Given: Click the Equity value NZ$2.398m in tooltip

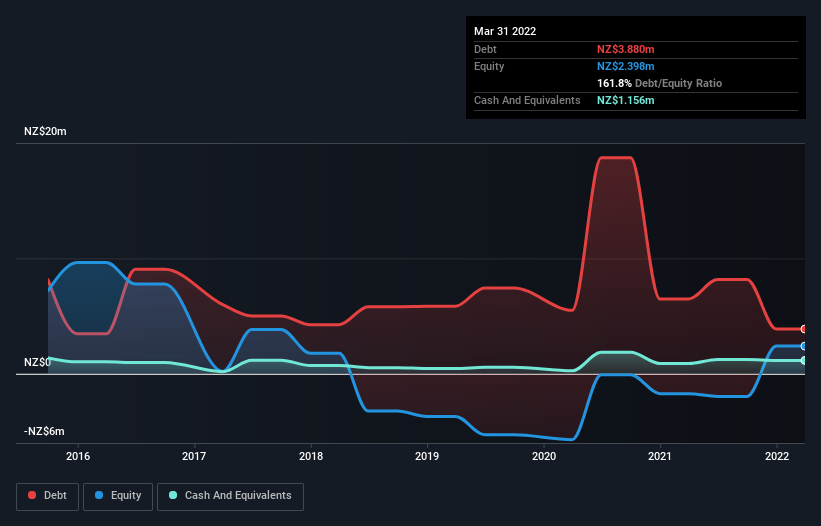Looking at the screenshot, I should click(626, 66).
